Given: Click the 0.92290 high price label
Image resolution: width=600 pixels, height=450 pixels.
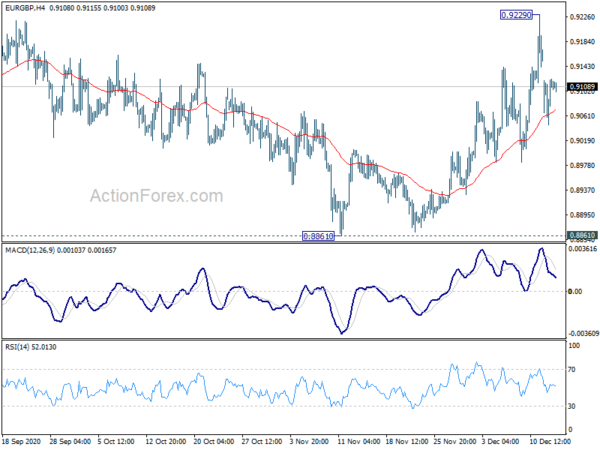Looking at the screenshot, I should [x=516, y=15].
